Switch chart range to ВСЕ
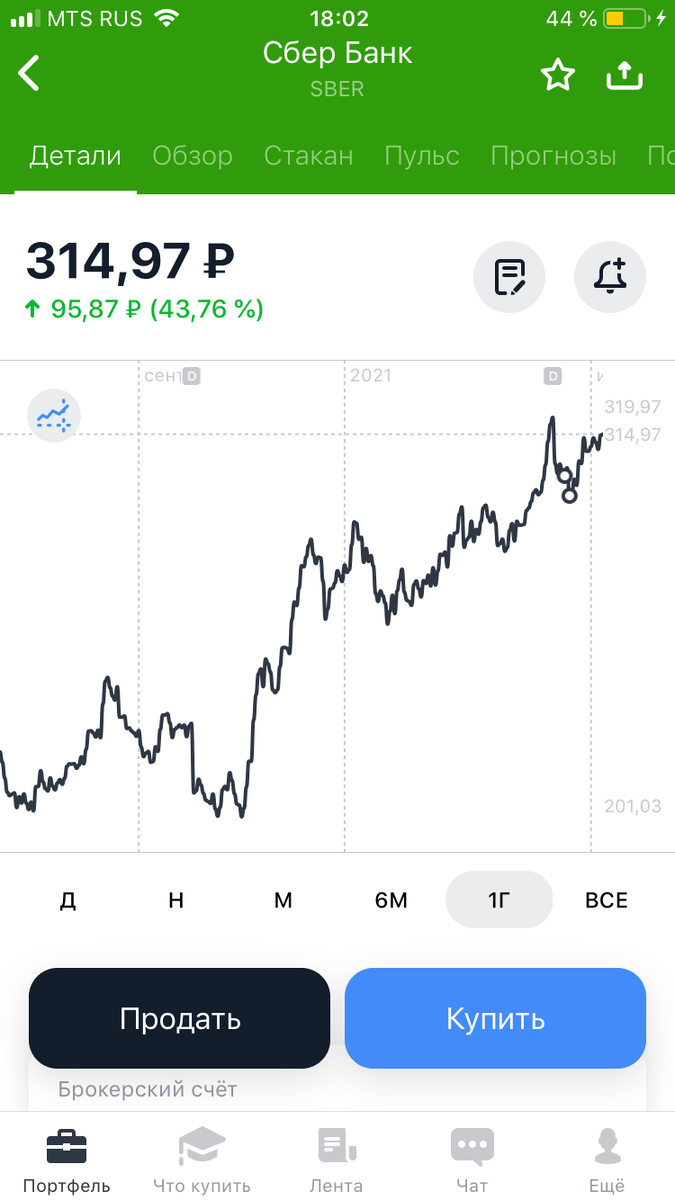This screenshot has width=675, height=1200. (605, 900)
